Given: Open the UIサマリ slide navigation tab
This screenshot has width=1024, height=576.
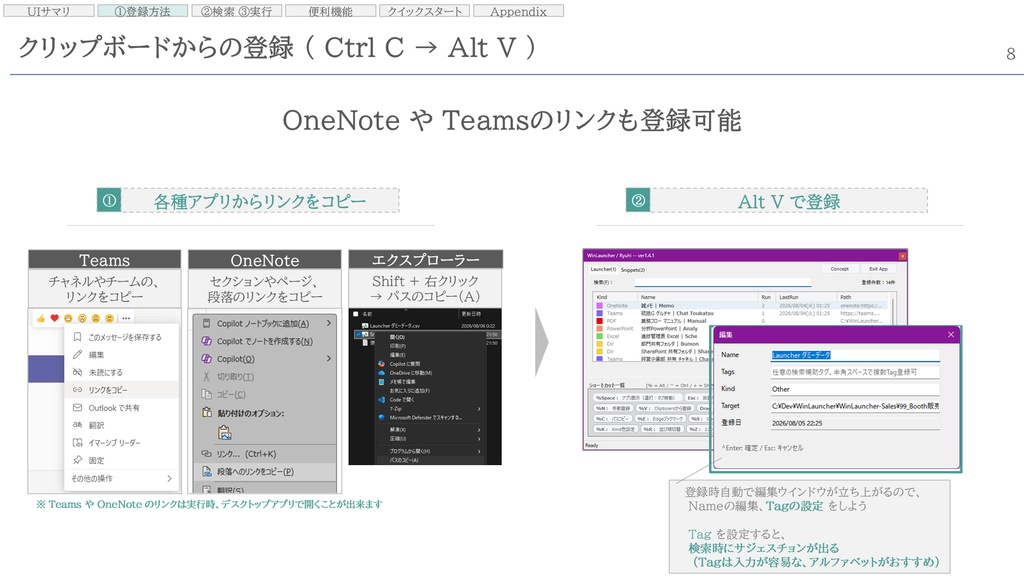Looking at the screenshot, I should 49,11.
